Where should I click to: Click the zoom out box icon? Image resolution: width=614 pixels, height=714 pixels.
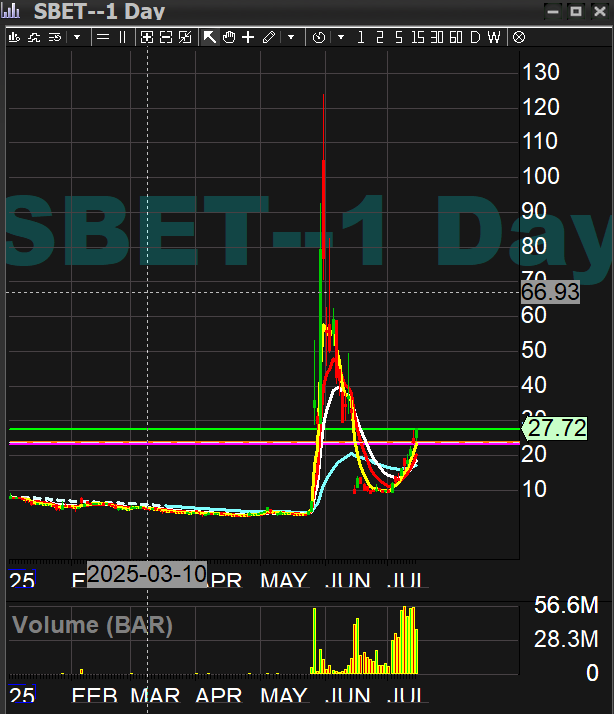pyautogui.click(x=166, y=37)
